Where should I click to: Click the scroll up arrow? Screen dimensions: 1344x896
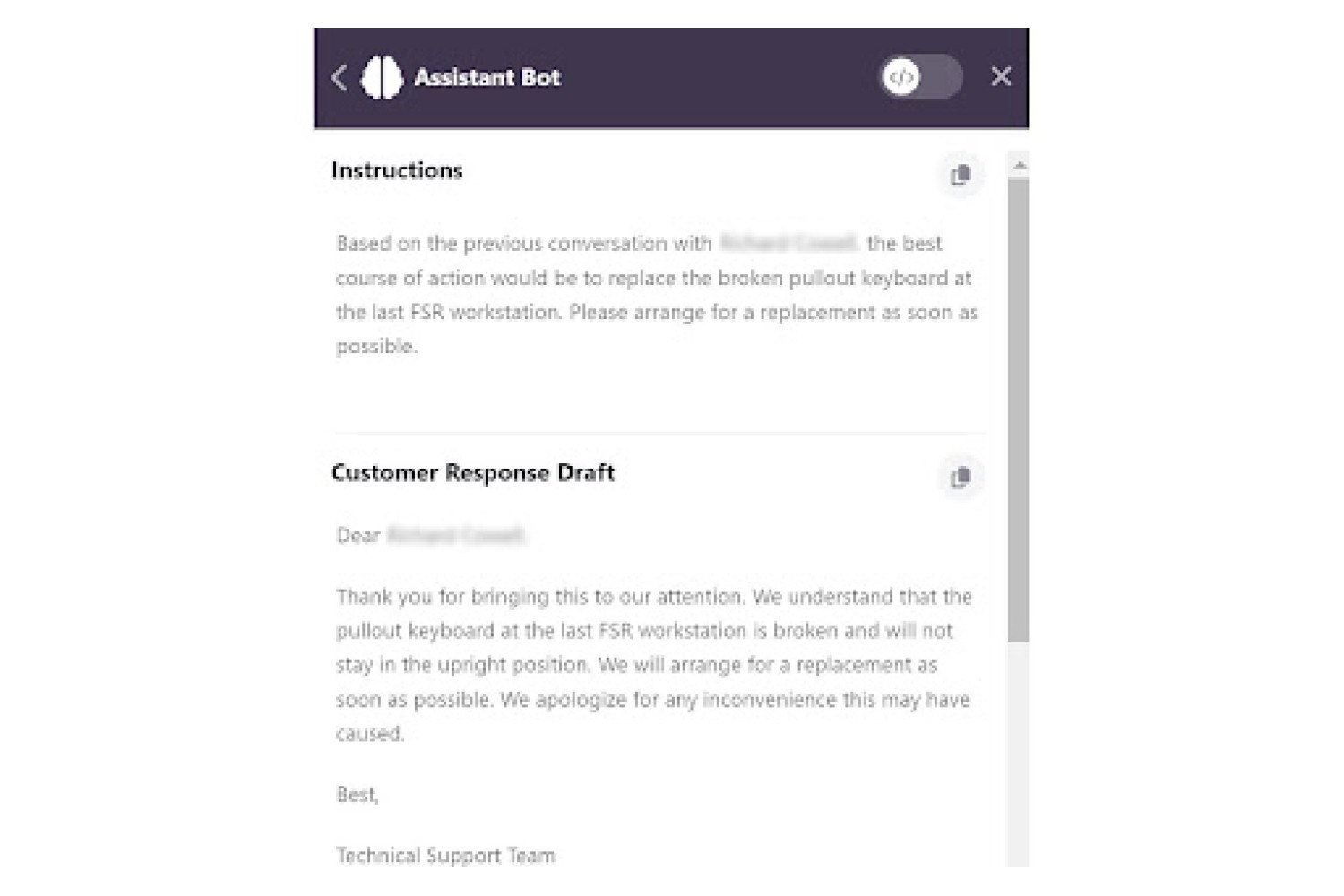click(1019, 166)
